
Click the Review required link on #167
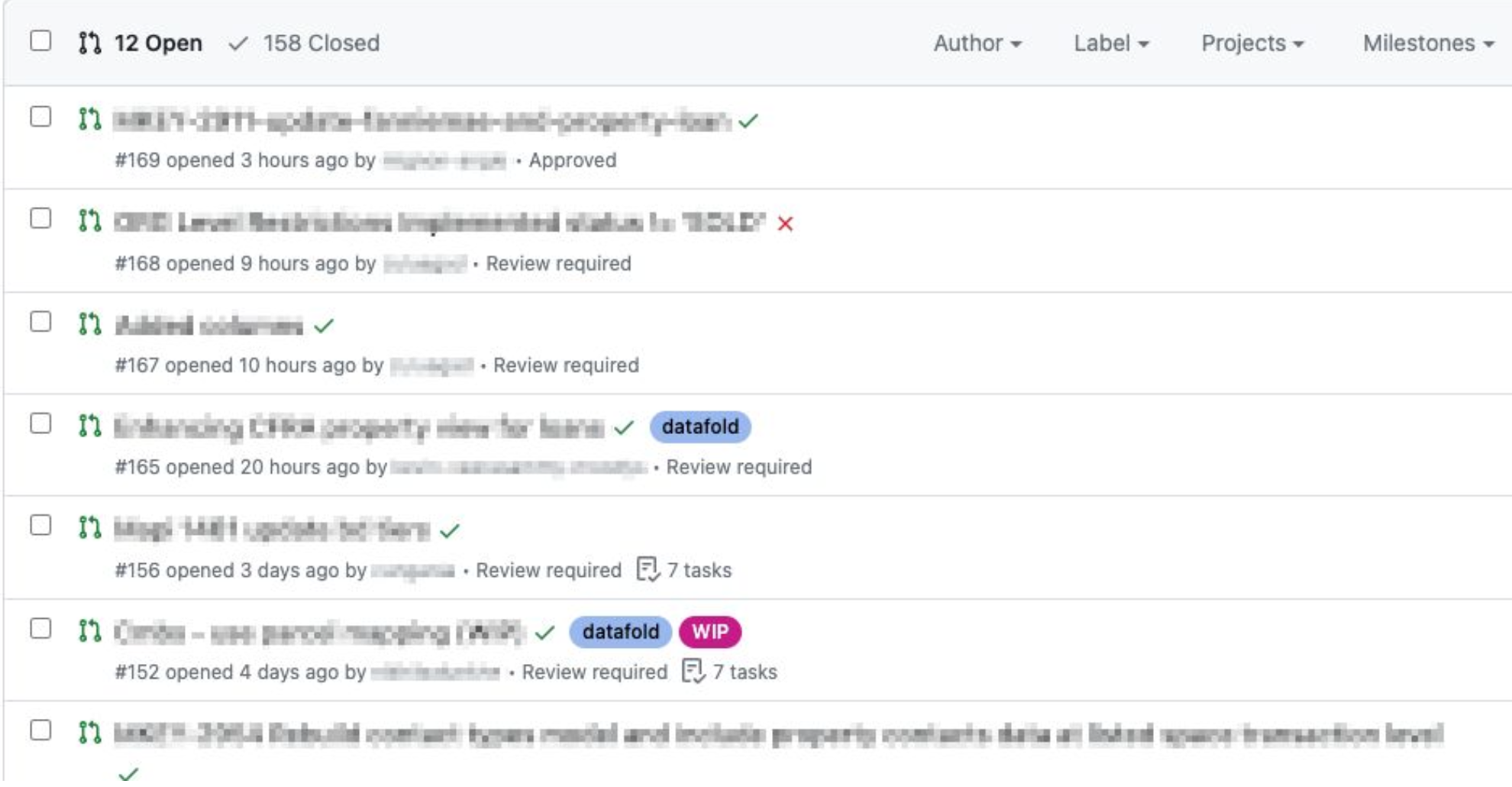[566, 365]
